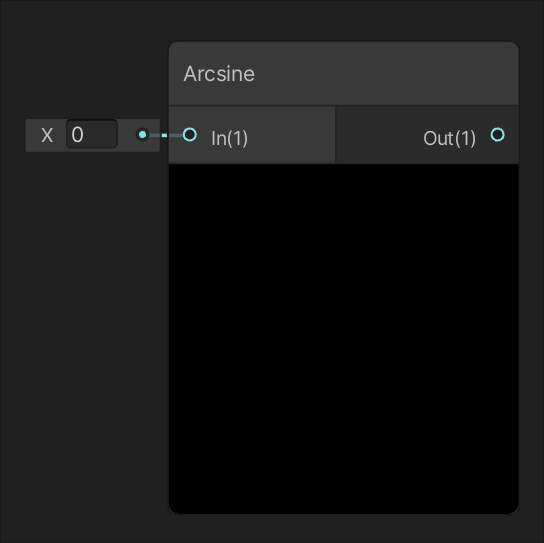
Task: Click the X value field showing 0
Action: click(92, 134)
